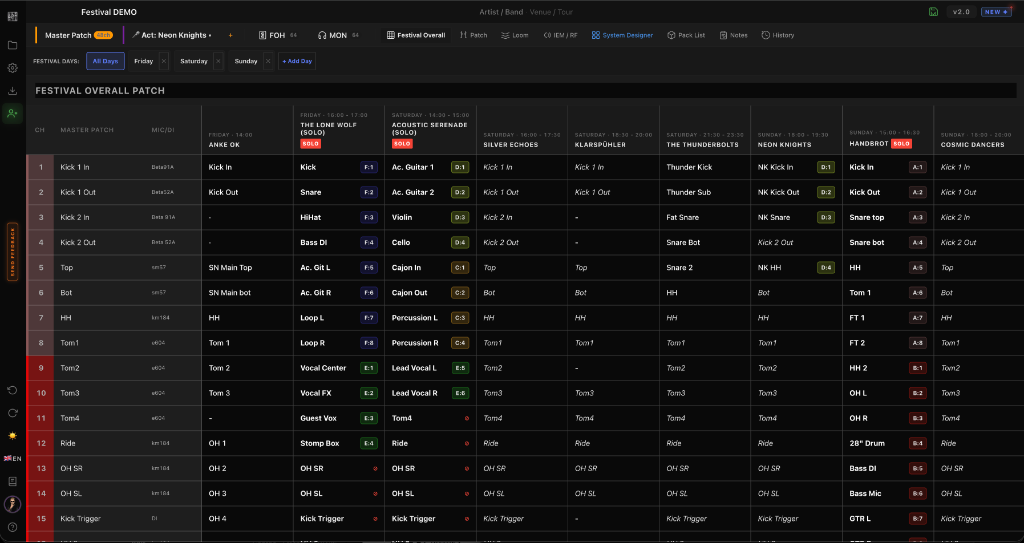
Task: Open the Notes tab
Action: (733, 35)
